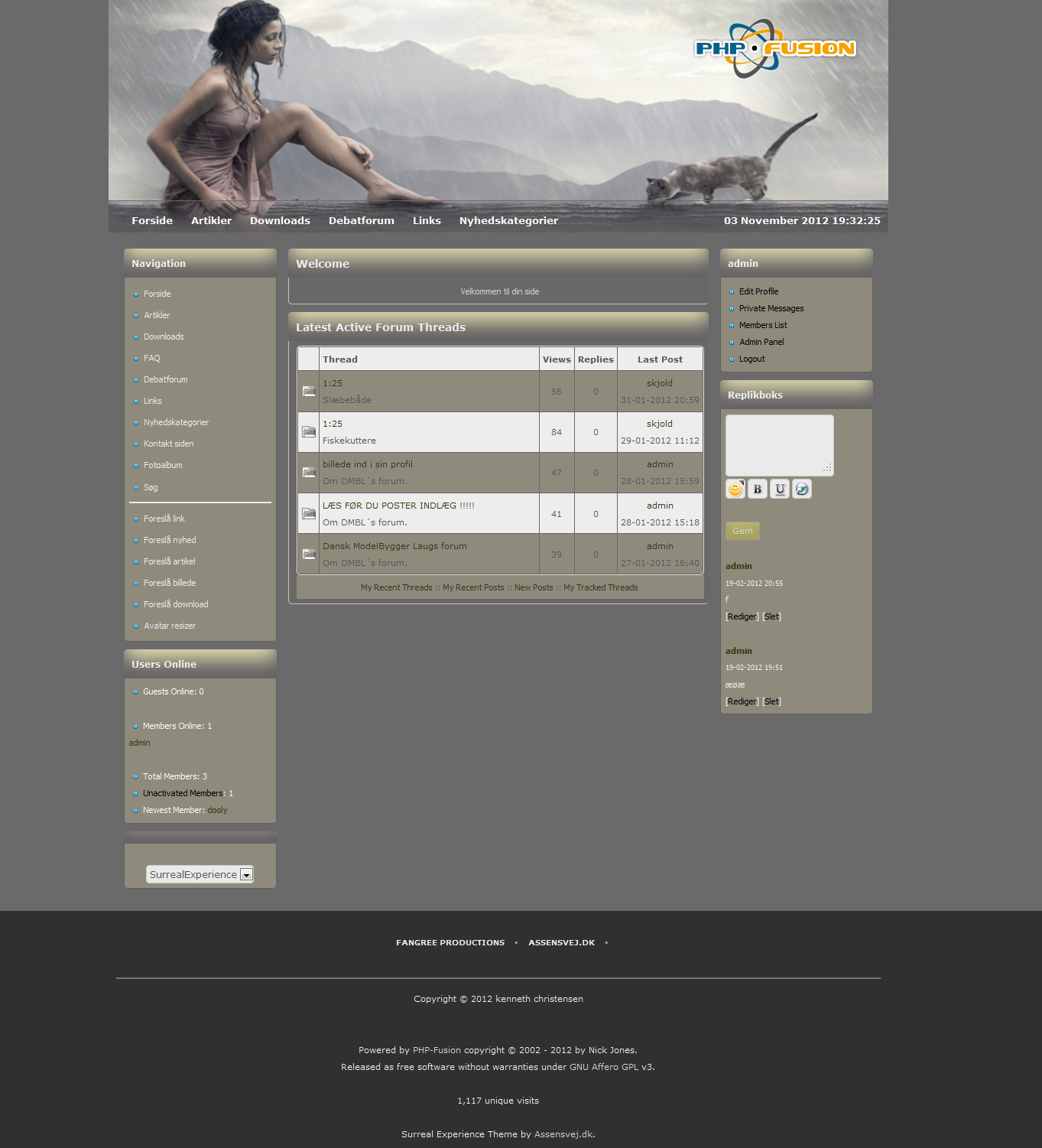Click Rediger on the 20:55 shout
This screenshot has height=1148, width=1042.
[742, 616]
